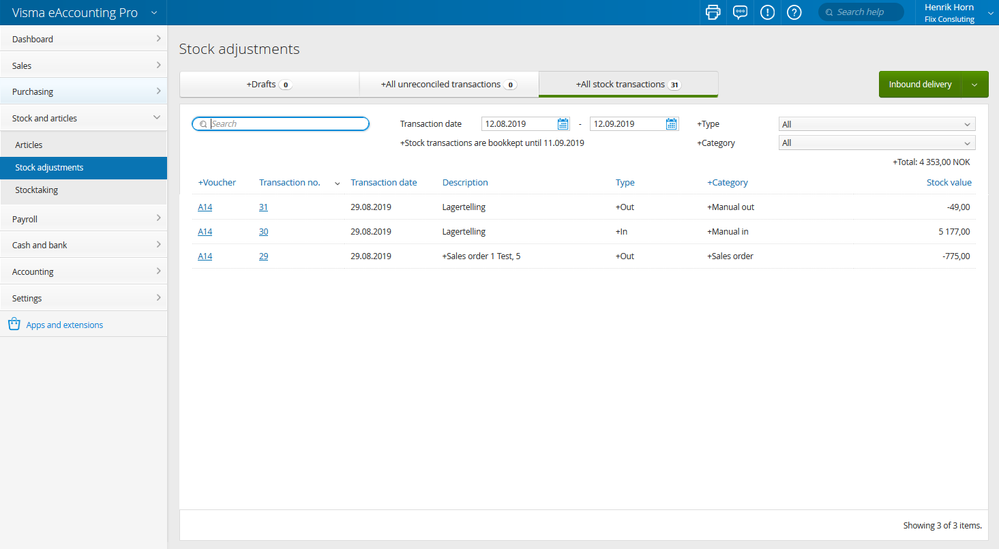Open the Category filter dropdown
999x549 pixels.
click(876, 143)
